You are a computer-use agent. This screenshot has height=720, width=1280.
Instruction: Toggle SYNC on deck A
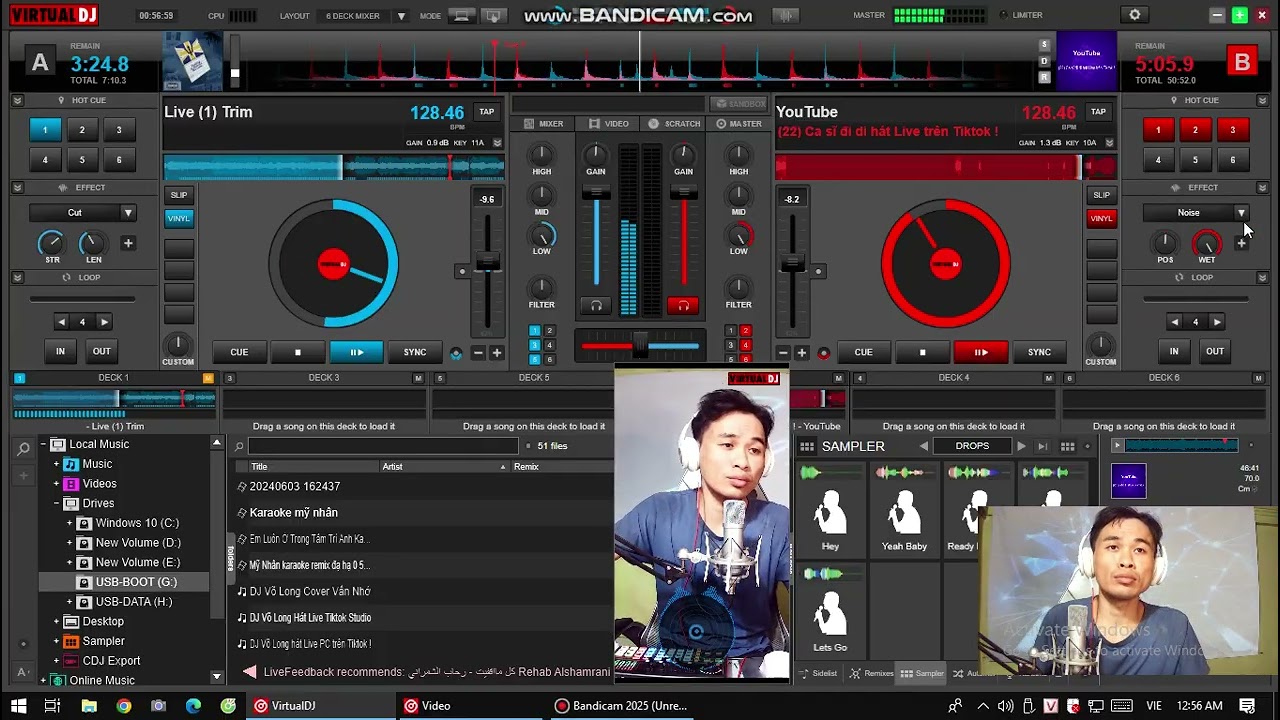[x=415, y=352]
